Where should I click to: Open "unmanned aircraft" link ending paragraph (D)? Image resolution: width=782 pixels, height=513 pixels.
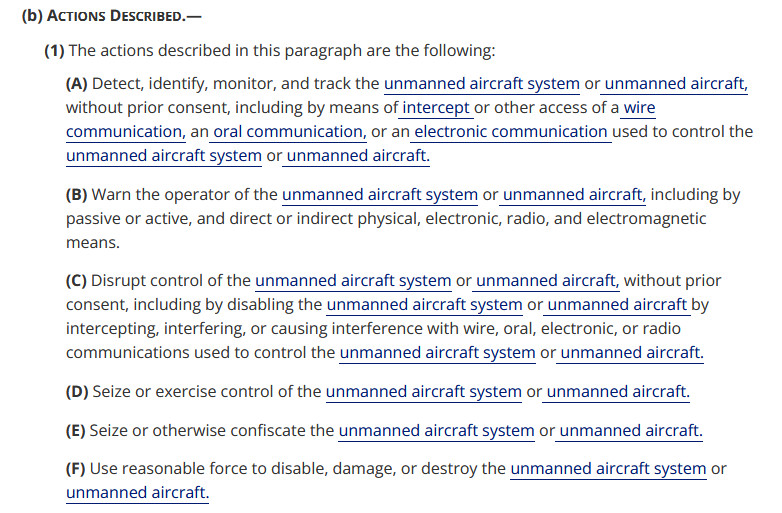617,392
